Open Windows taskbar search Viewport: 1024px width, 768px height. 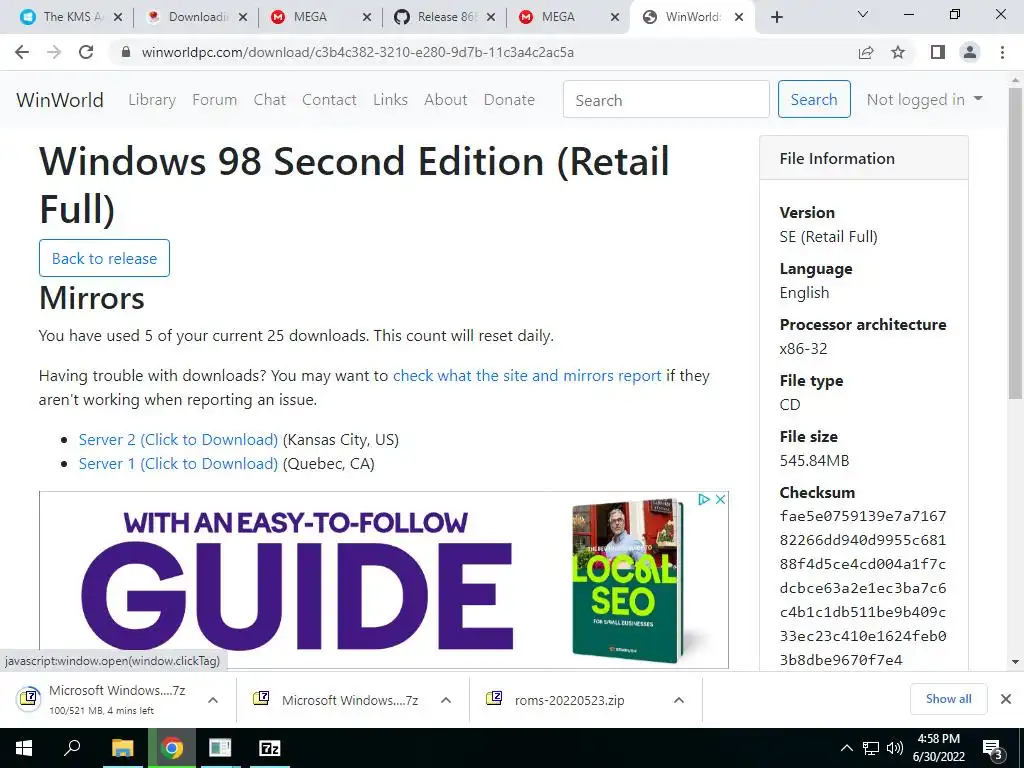tap(73, 748)
